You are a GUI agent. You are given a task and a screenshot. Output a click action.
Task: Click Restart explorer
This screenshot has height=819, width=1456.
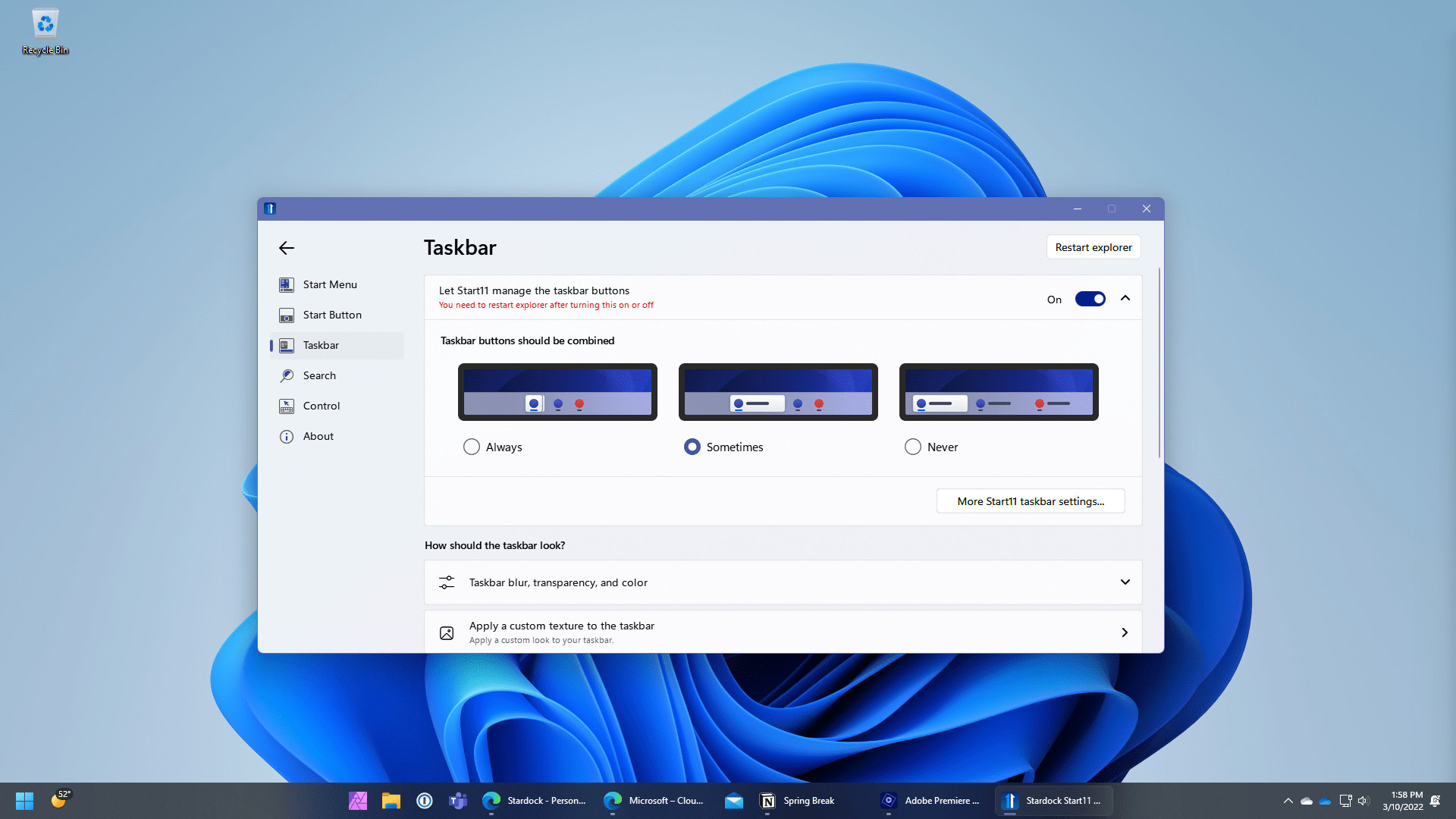point(1093,246)
